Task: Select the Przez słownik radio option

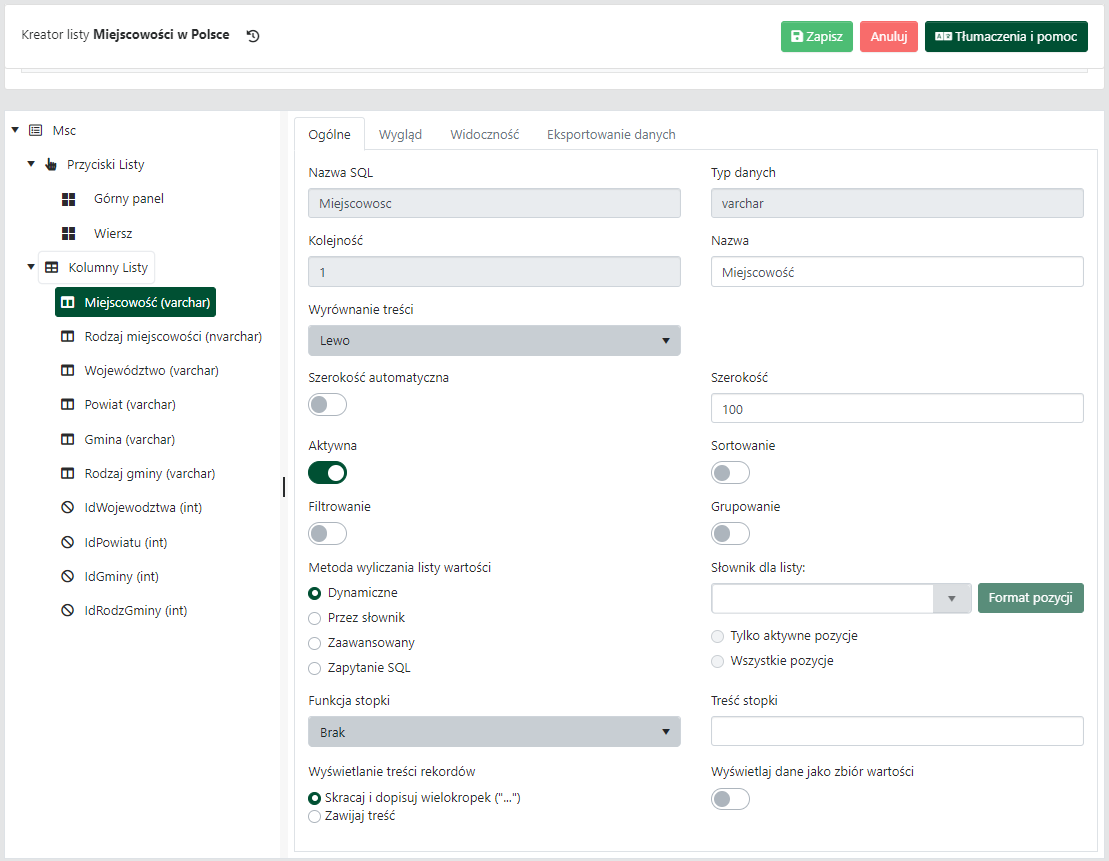Action: pos(315,618)
